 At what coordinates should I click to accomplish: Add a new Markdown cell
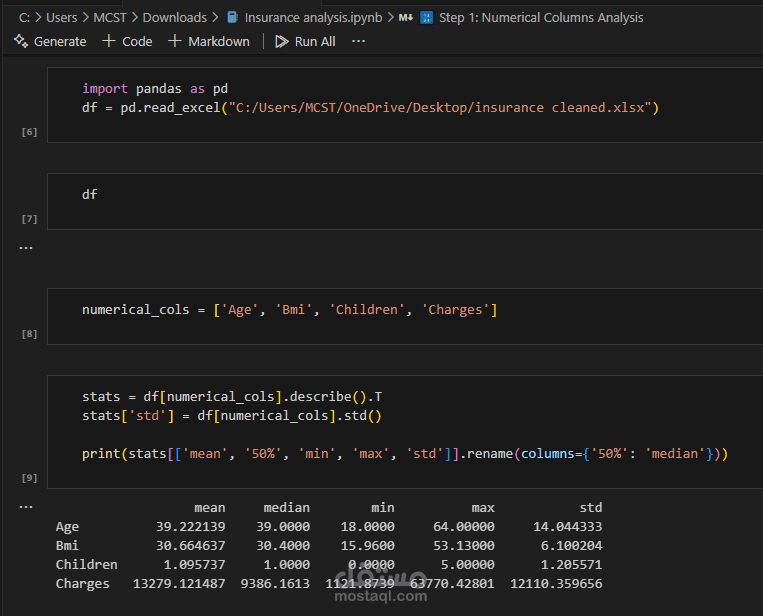(x=209, y=41)
